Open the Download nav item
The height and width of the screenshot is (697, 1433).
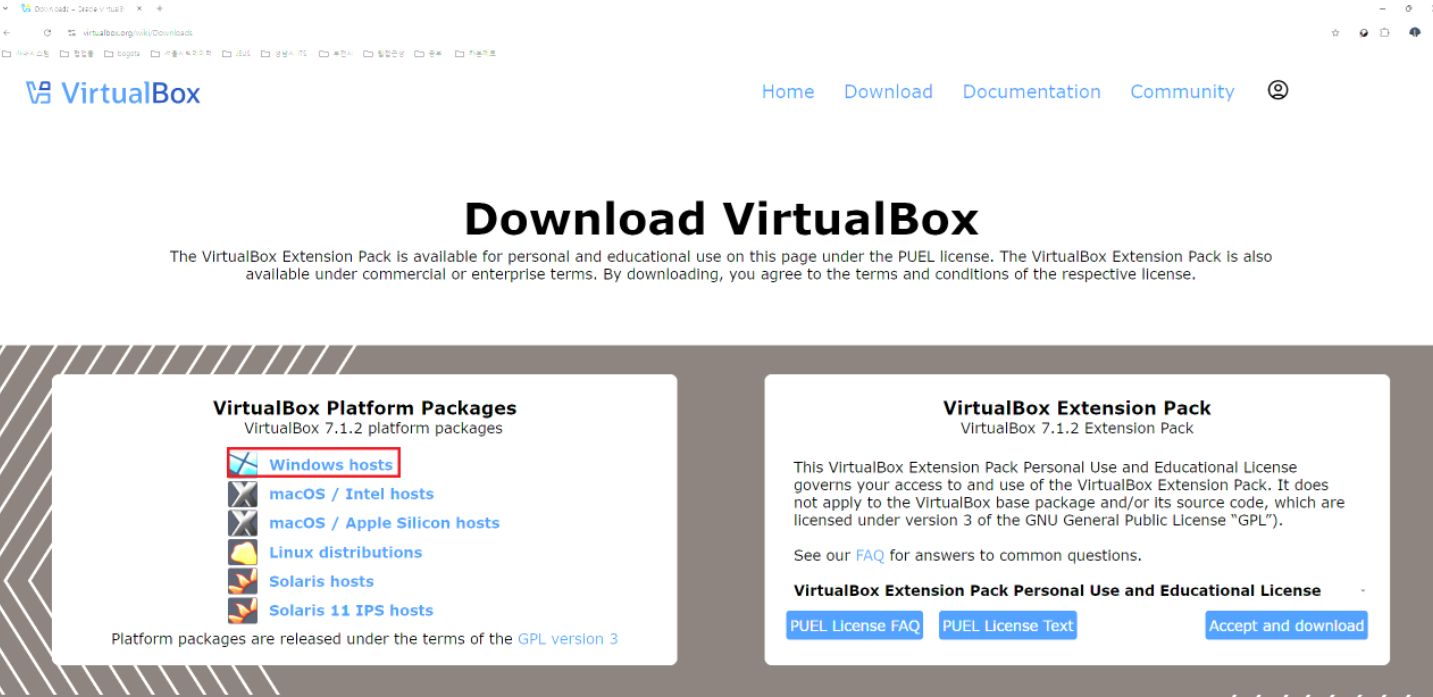tap(888, 91)
